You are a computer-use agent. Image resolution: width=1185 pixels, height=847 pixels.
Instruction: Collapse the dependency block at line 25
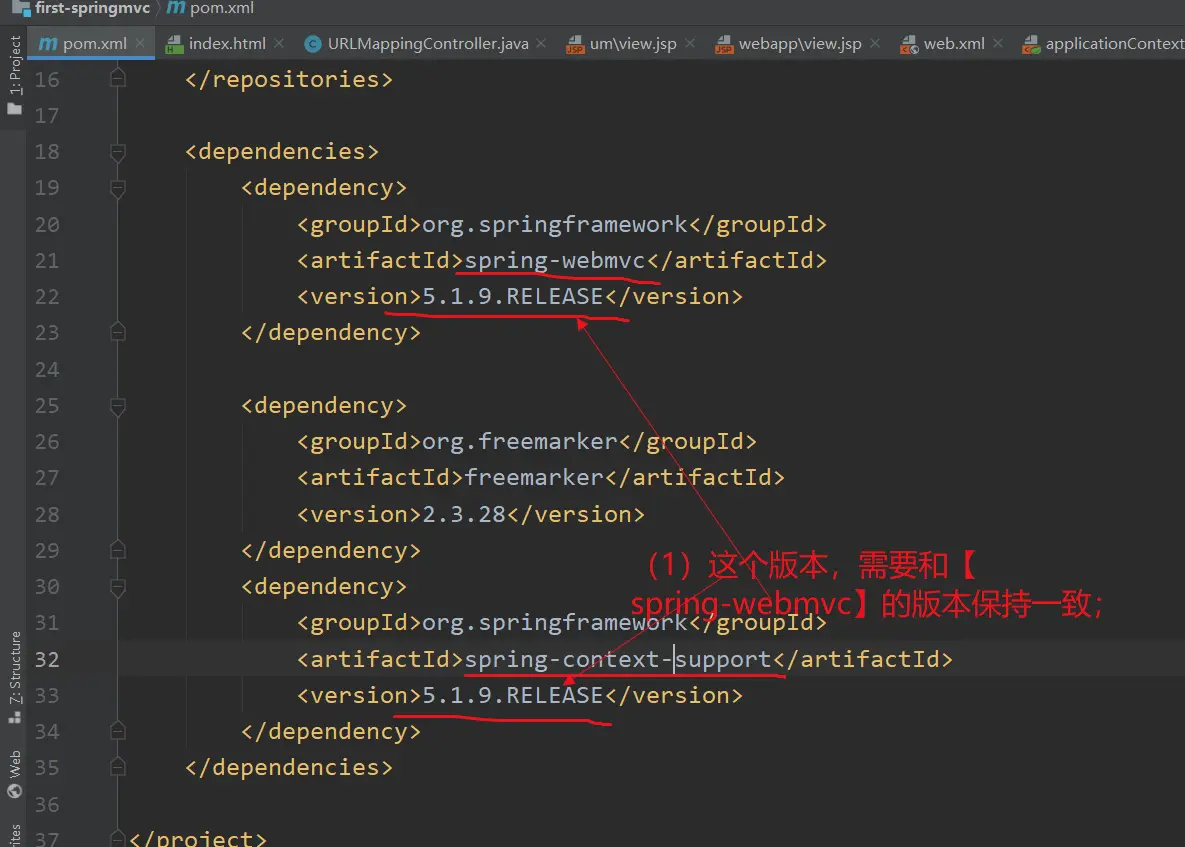pos(118,407)
